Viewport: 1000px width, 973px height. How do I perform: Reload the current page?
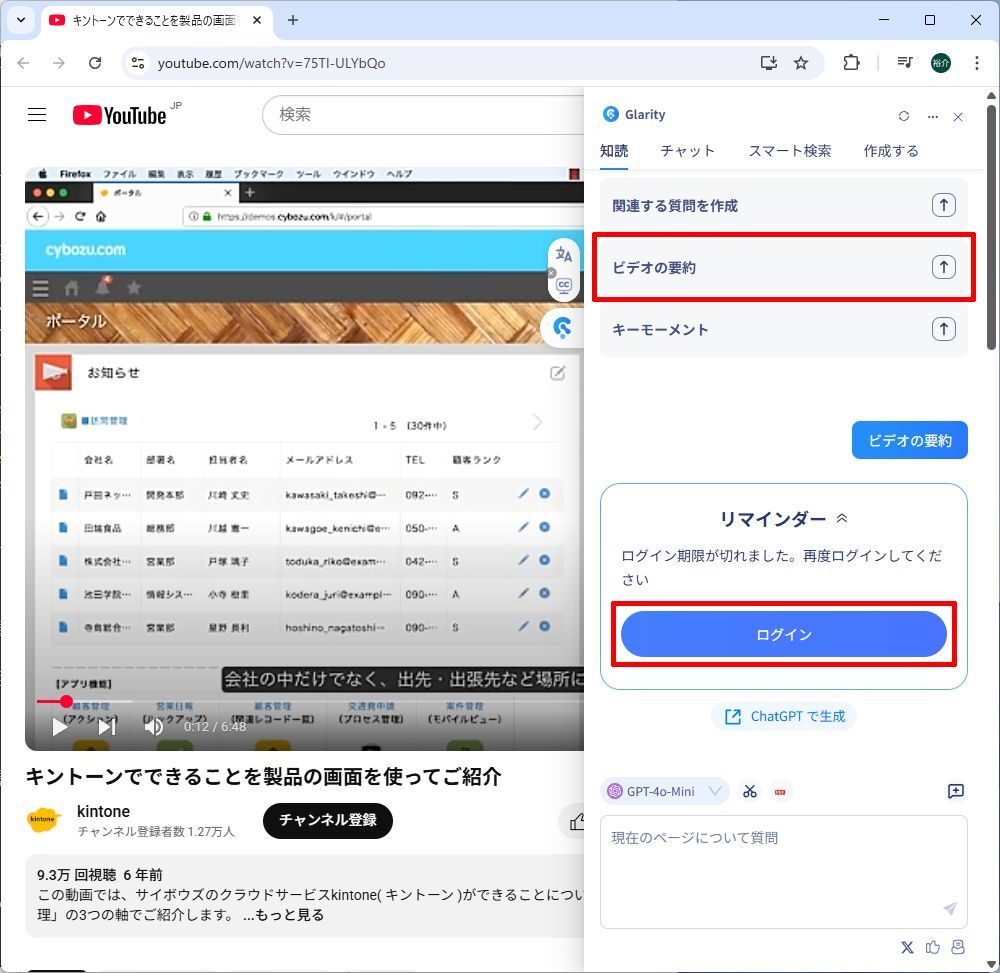click(95, 62)
